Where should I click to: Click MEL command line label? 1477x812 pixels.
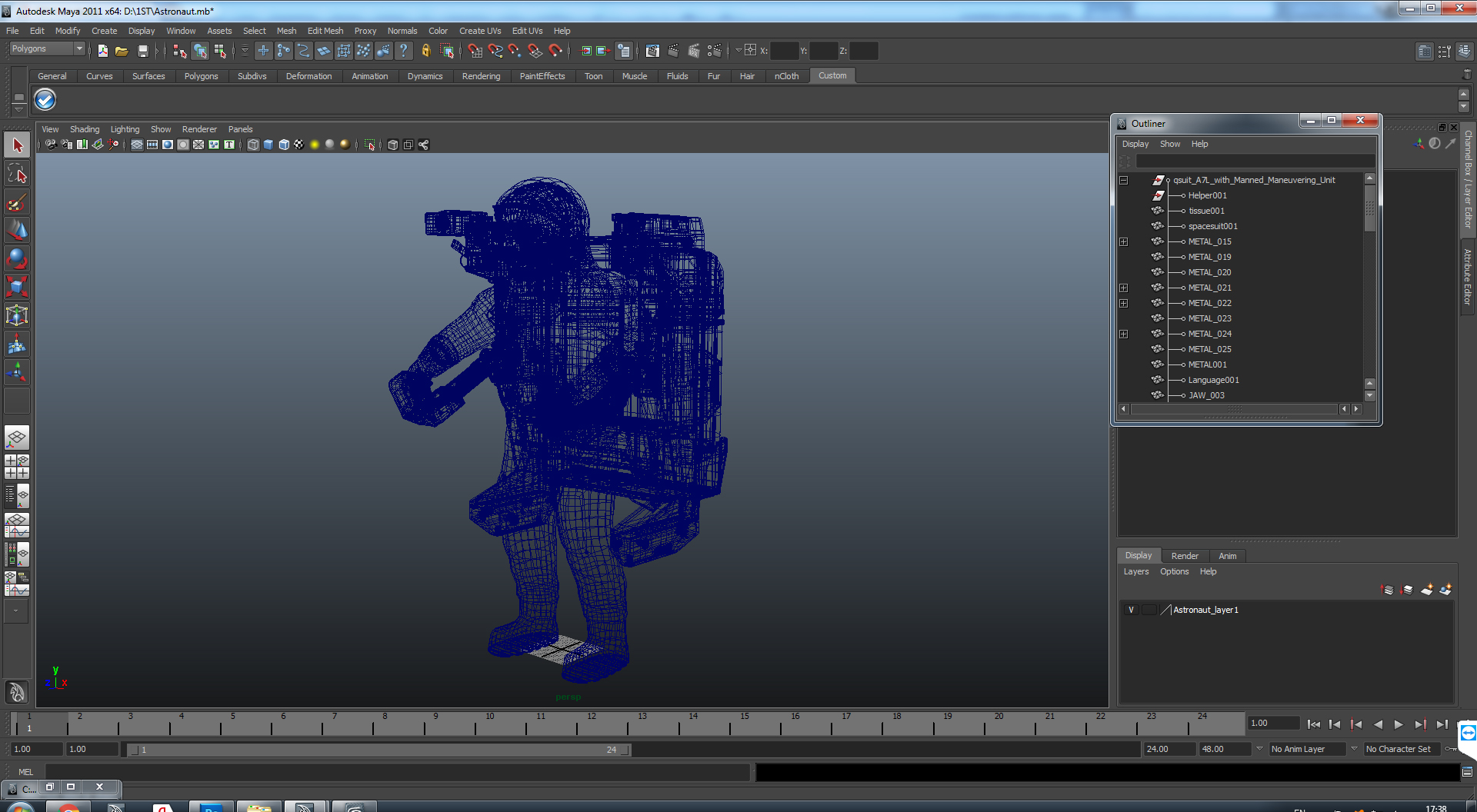pyautogui.click(x=25, y=772)
